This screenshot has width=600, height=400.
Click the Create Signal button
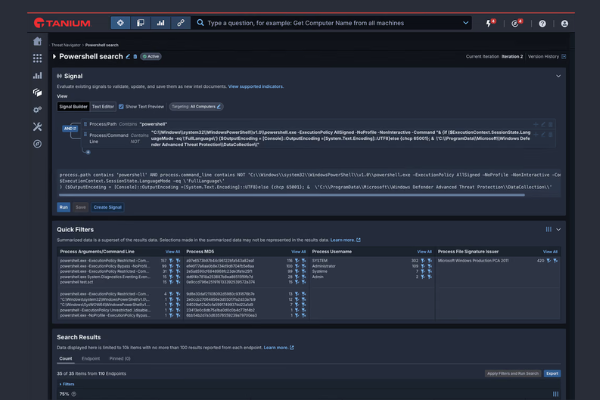click(x=108, y=207)
